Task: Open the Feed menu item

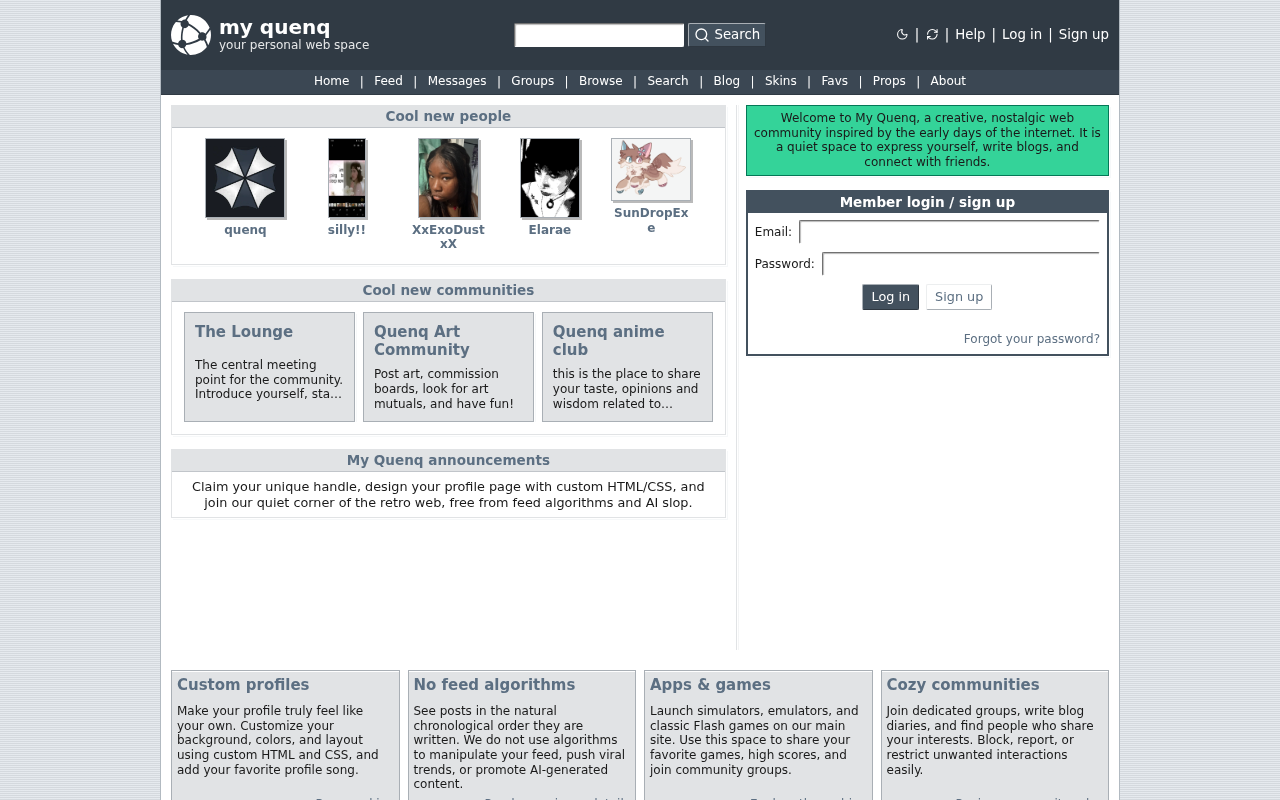Action: 388,81
